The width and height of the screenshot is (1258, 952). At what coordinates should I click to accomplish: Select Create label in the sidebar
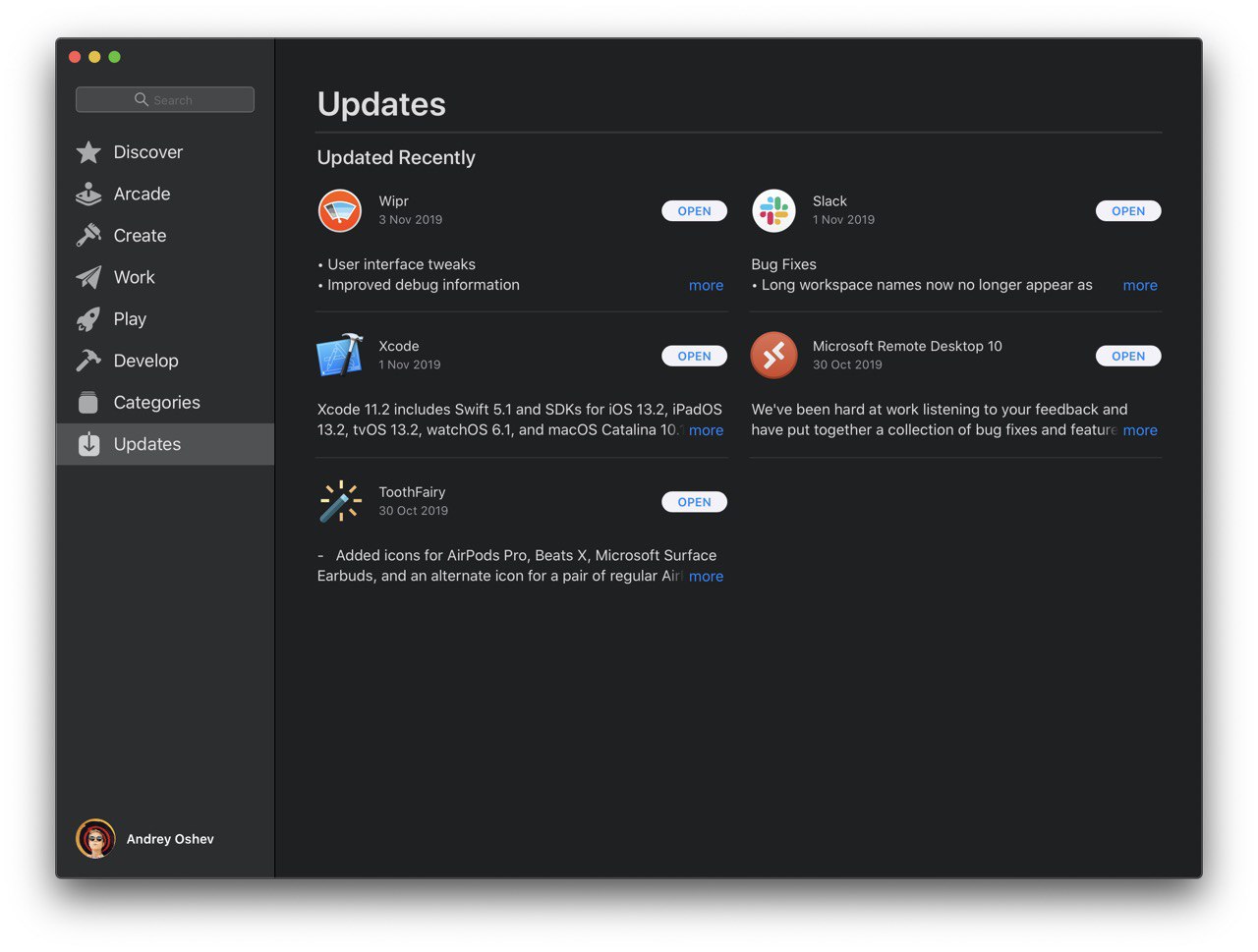point(141,236)
